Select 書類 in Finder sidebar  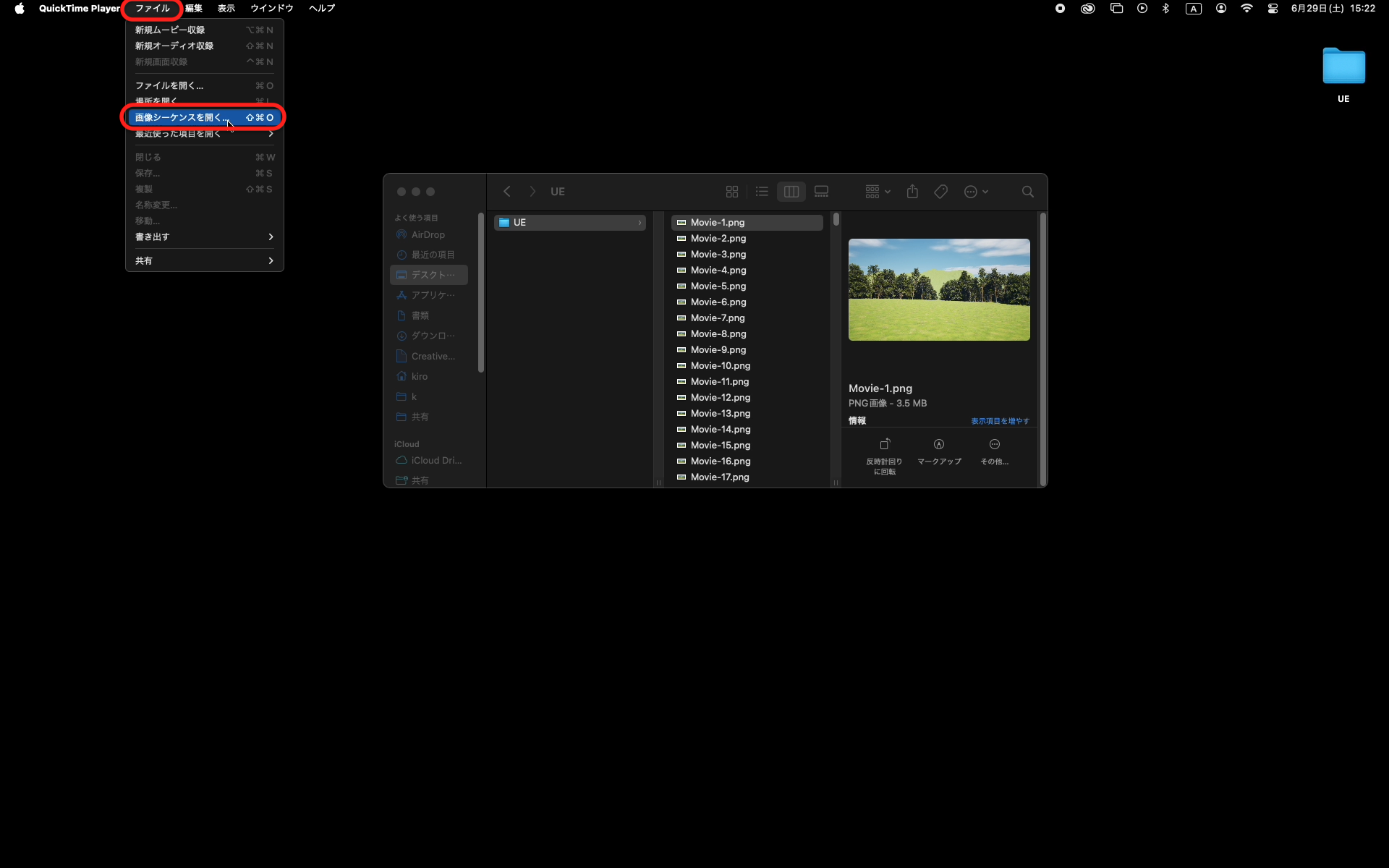pyautogui.click(x=429, y=315)
